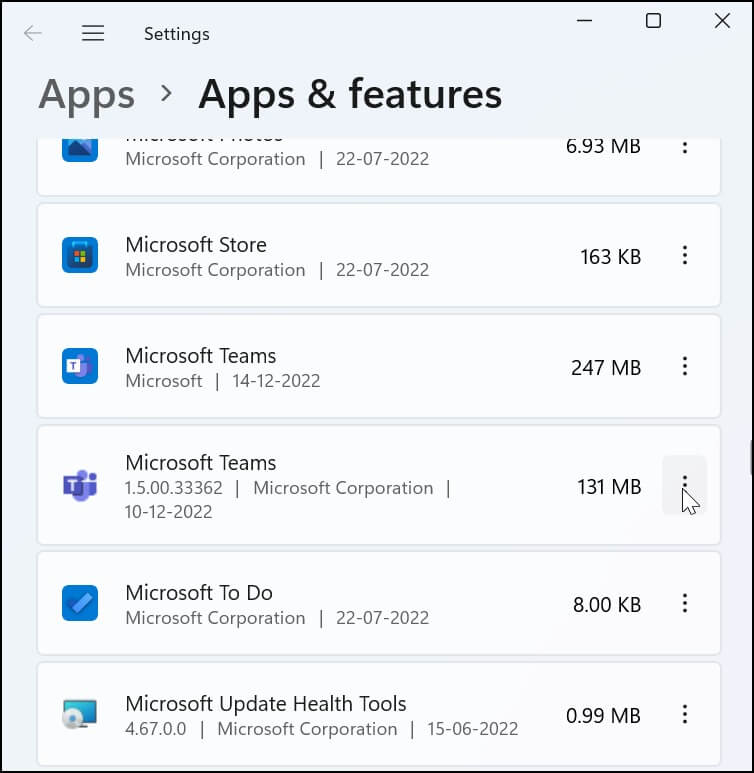Open options for Microsoft Photos 6.93 MB
Image resolution: width=754 pixels, height=773 pixels.
tap(684, 147)
